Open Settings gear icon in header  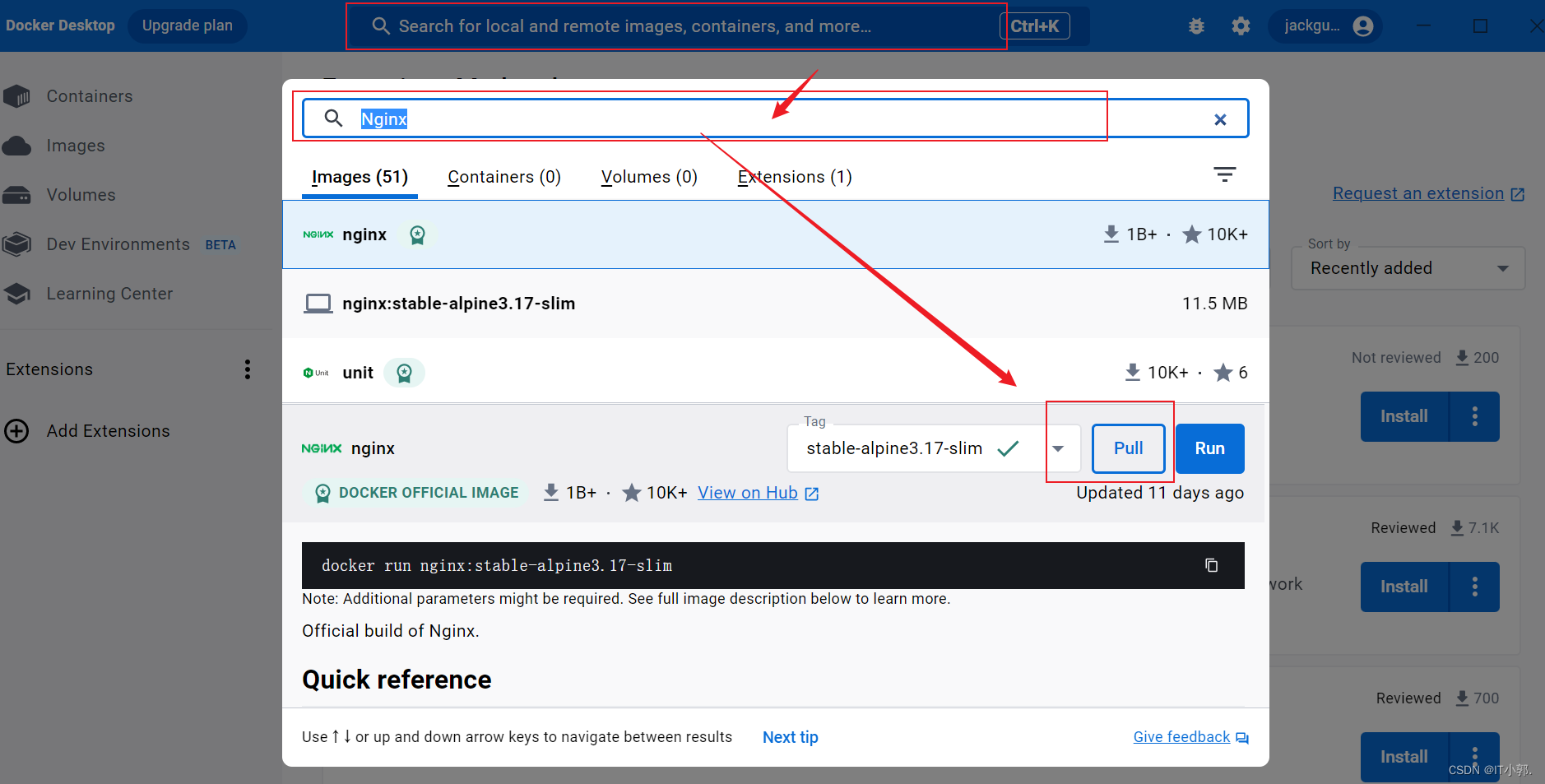click(1241, 26)
